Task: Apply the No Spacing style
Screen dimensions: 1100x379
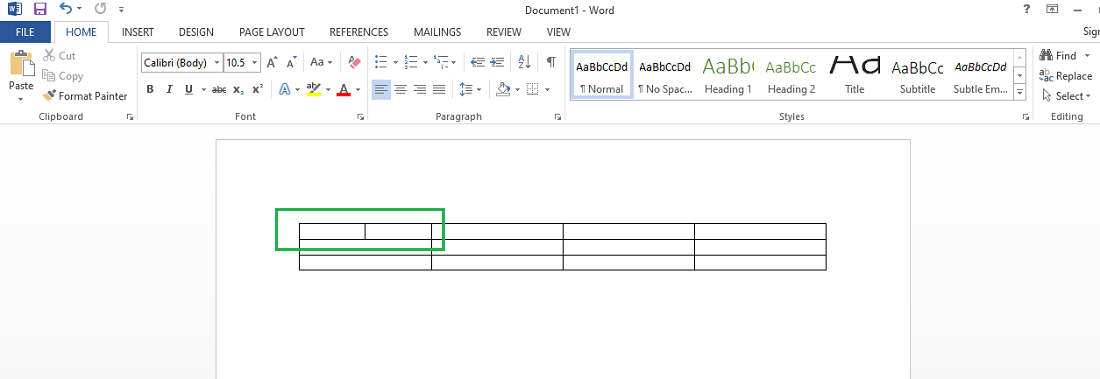Action: pyautogui.click(x=665, y=75)
